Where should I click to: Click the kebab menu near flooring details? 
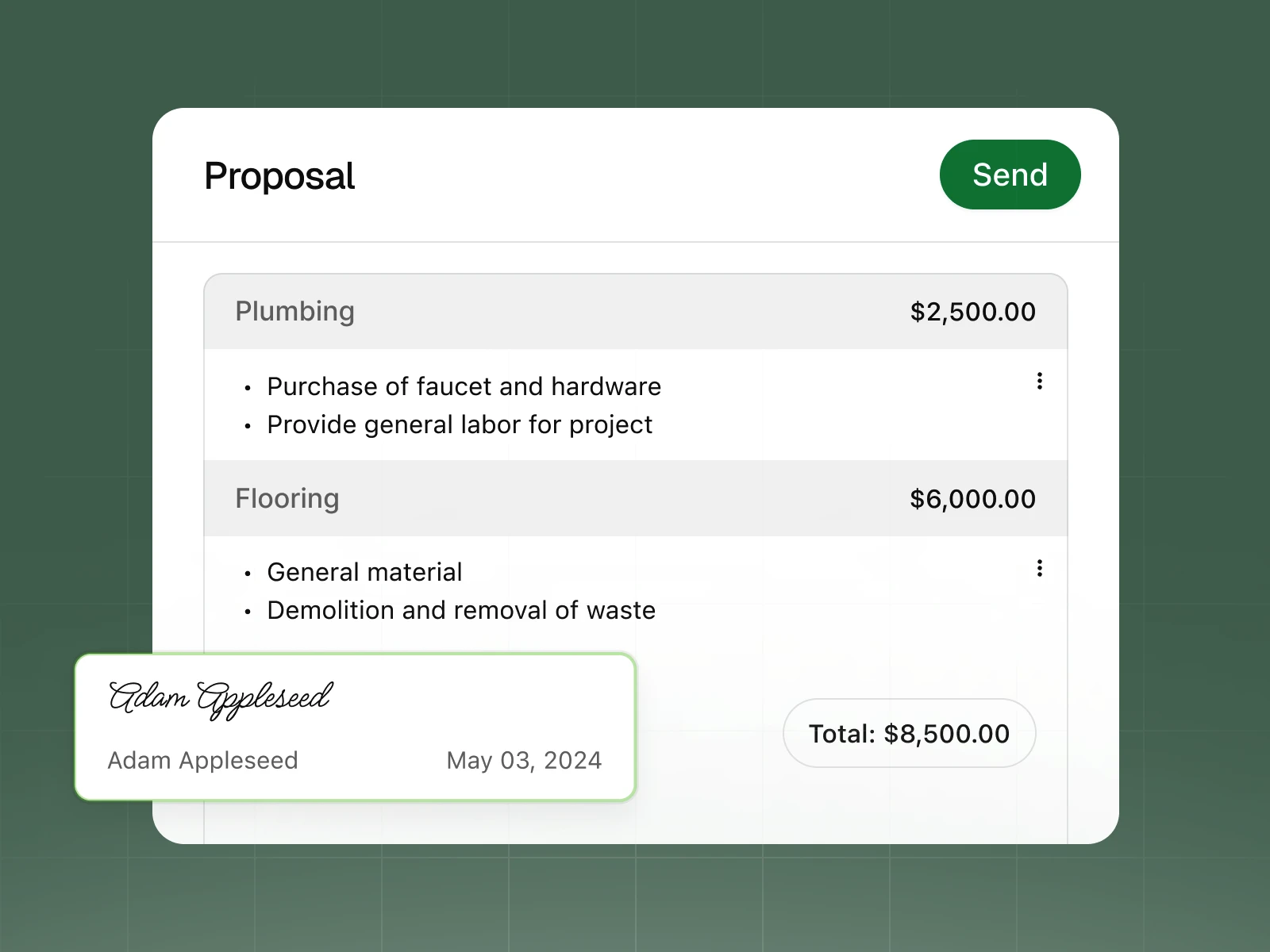pyautogui.click(x=1040, y=568)
